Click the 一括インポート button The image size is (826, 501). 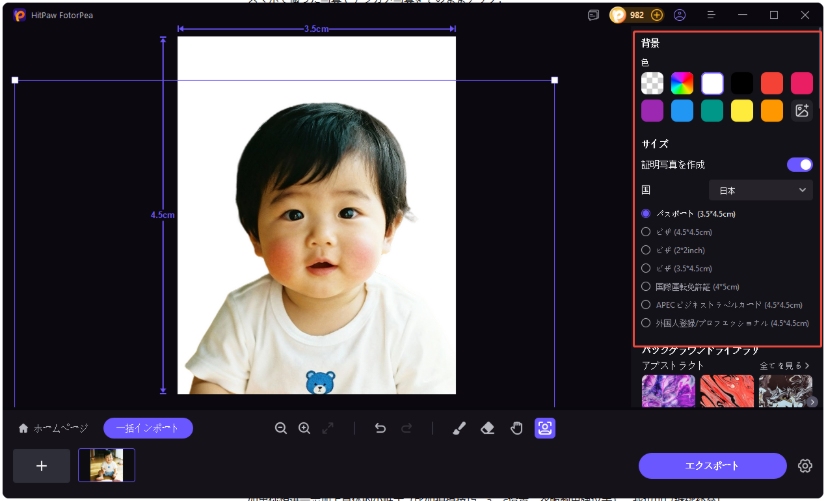coord(148,428)
